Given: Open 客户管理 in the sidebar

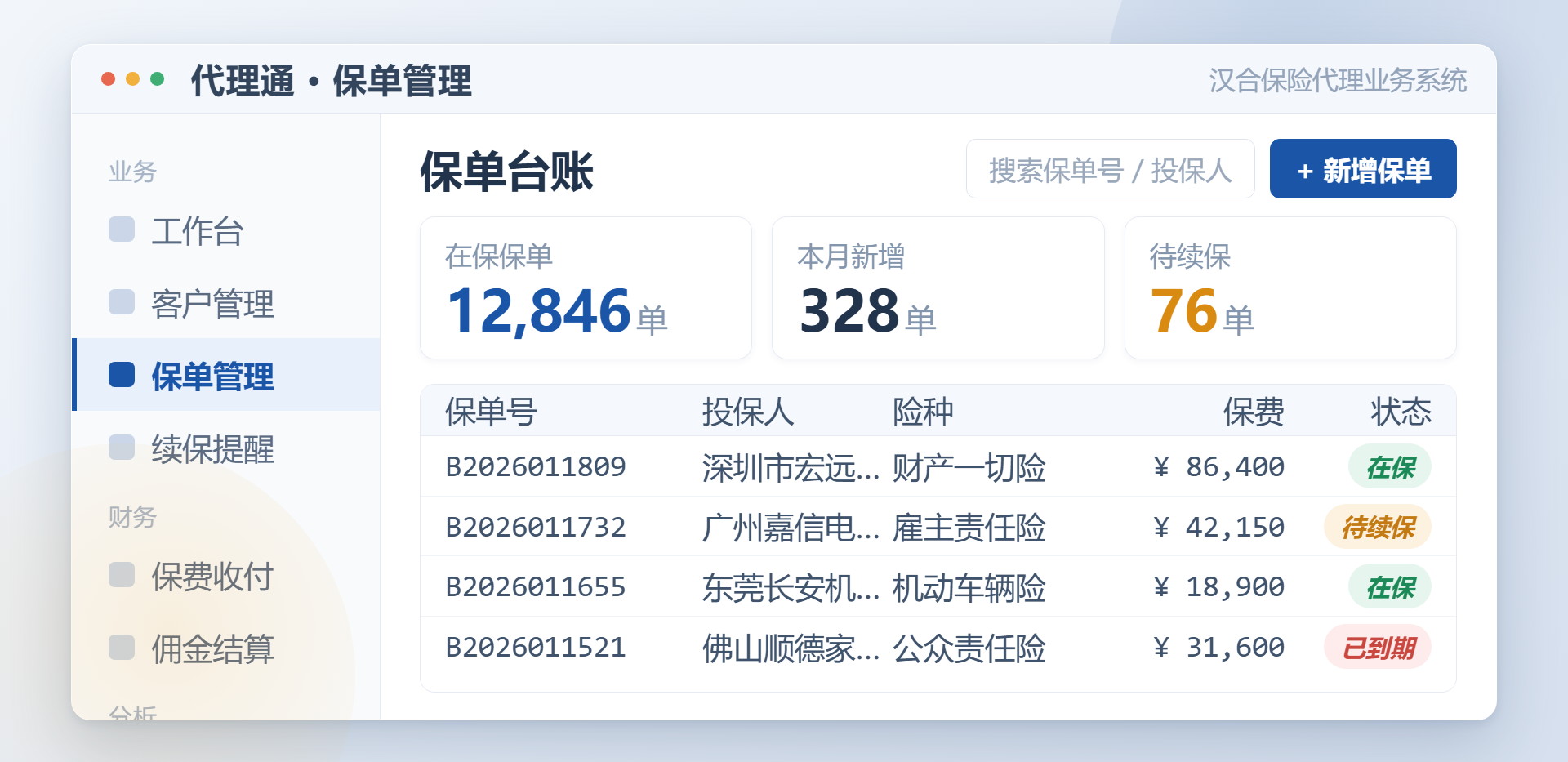Looking at the screenshot, I should (x=226, y=303).
